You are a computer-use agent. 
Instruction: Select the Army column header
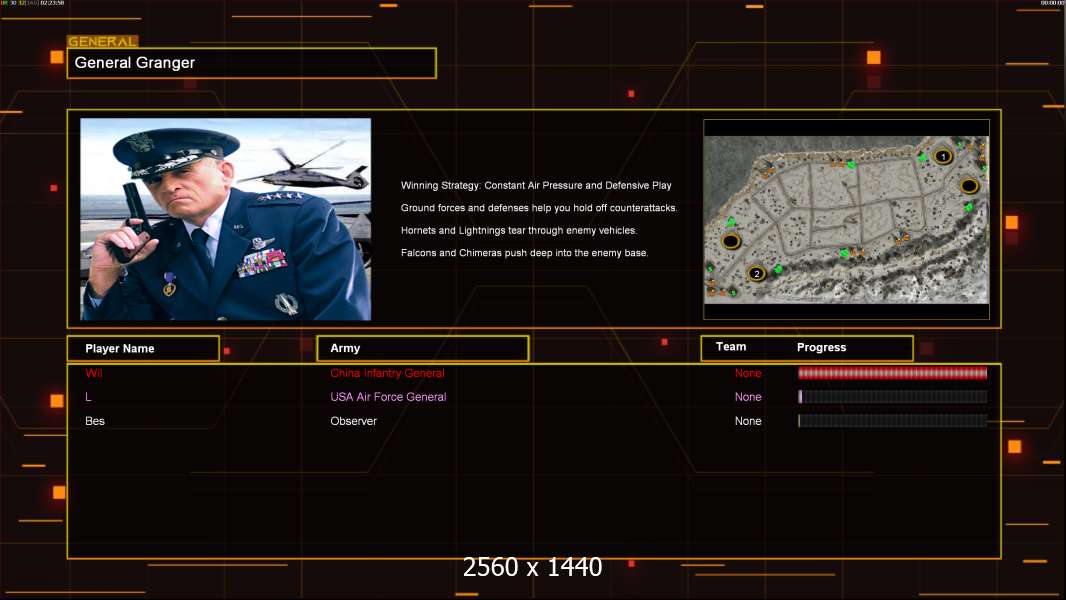[422, 348]
